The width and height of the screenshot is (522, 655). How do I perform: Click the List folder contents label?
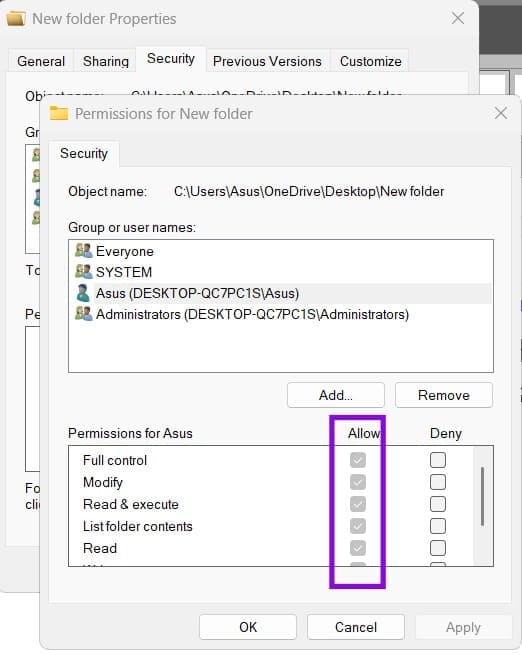point(138,526)
